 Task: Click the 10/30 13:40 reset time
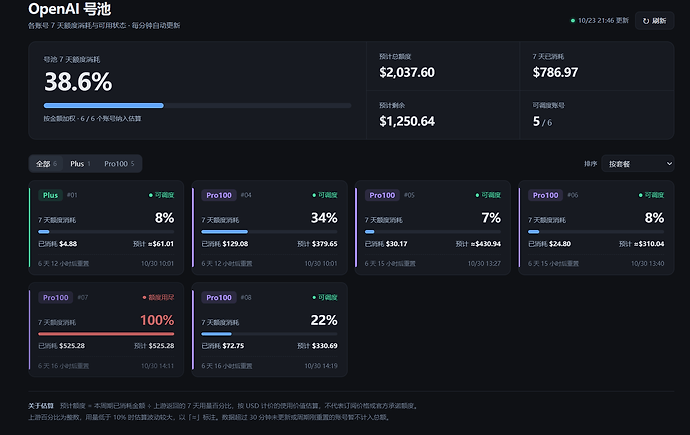click(648, 264)
